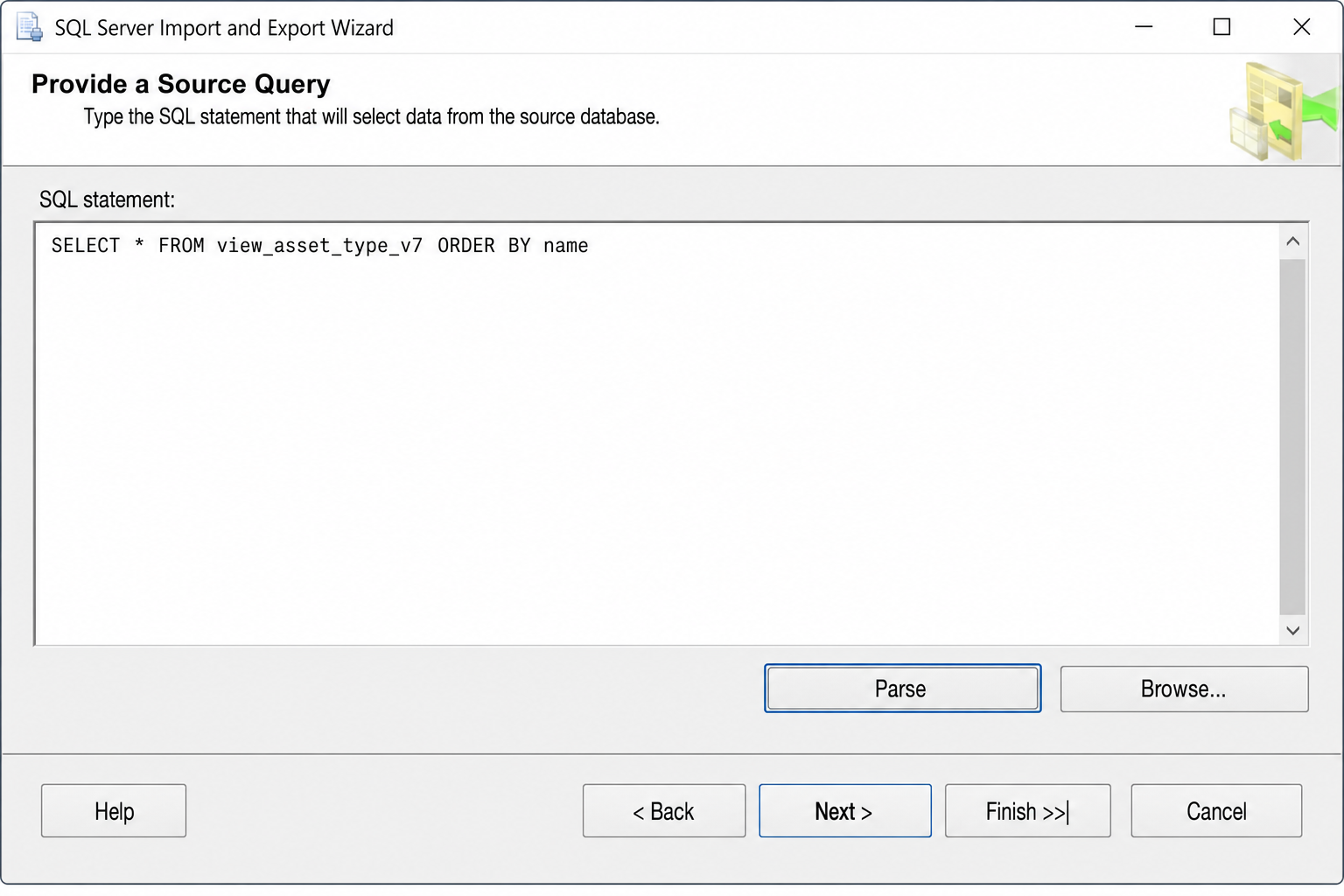Close the wizard window
This screenshot has height=896, width=1344.
tap(1301, 27)
